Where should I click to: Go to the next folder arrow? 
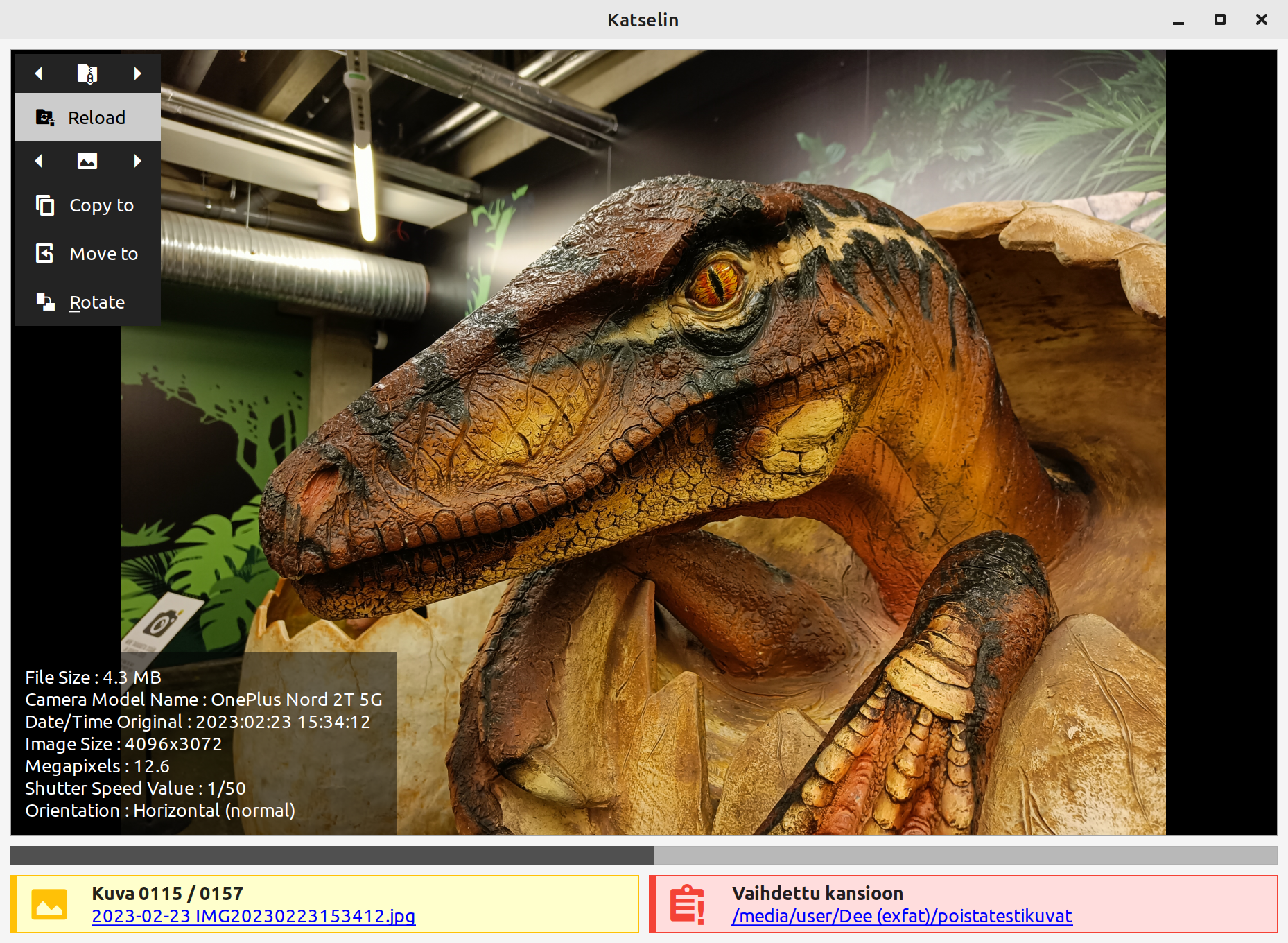click(x=137, y=73)
